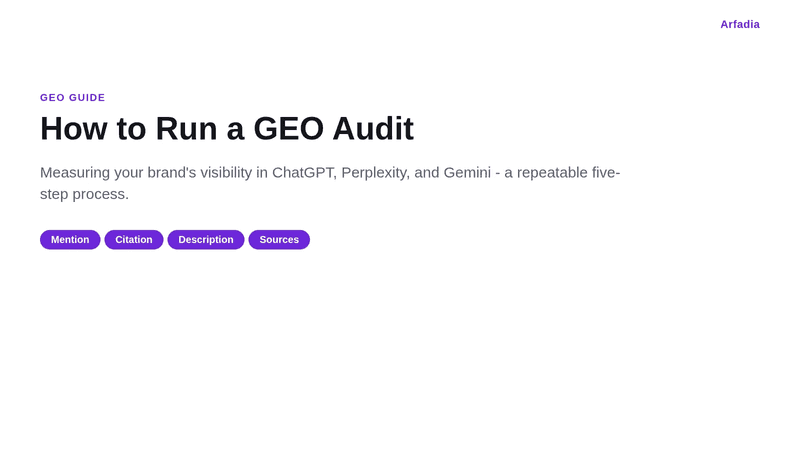Click the word repeatable in the subtitle
The image size is (800, 450).
point(552,173)
